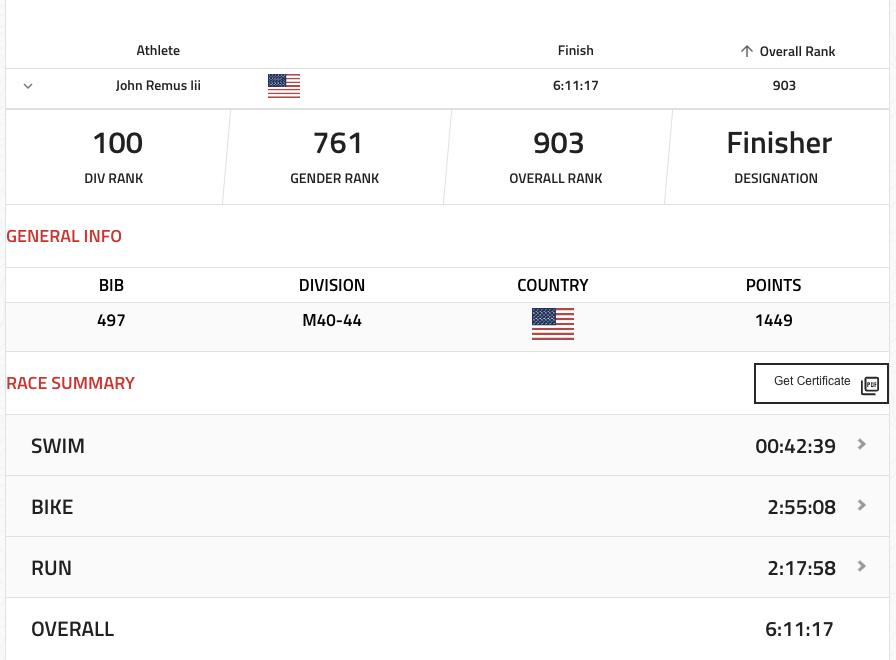Expand the BIKE split details
Viewport: 896px width, 660px height.
click(x=862, y=506)
